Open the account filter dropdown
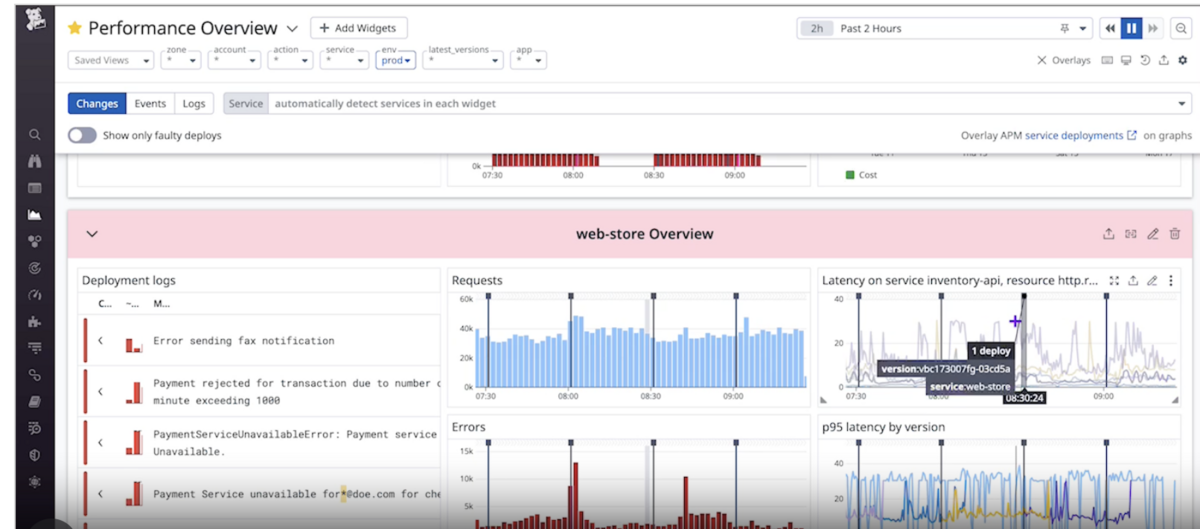Image resolution: width=1200 pixels, height=529 pixels. point(234,60)
